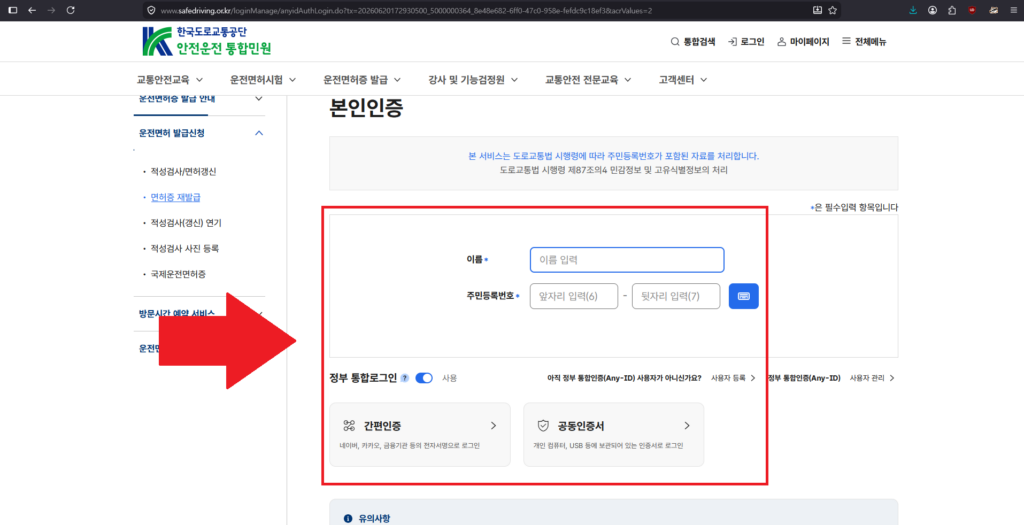Expand the 교통안전교육 menu
1024x525 pixels.
pyautogui.click(x=170, y=80)
